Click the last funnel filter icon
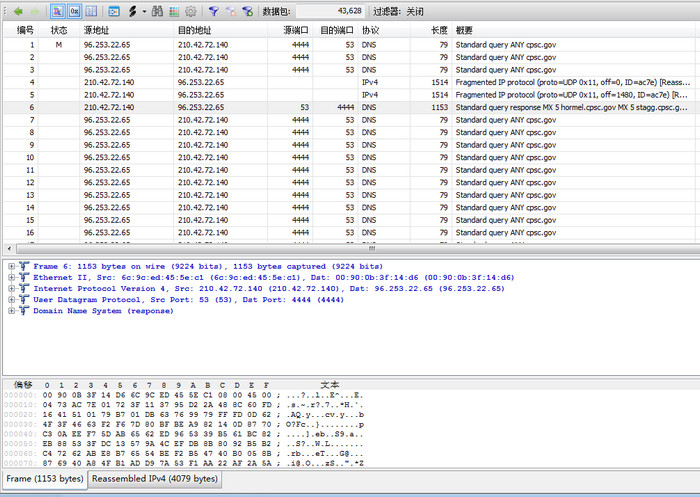The image size is (700, 497). coord(247,11)
